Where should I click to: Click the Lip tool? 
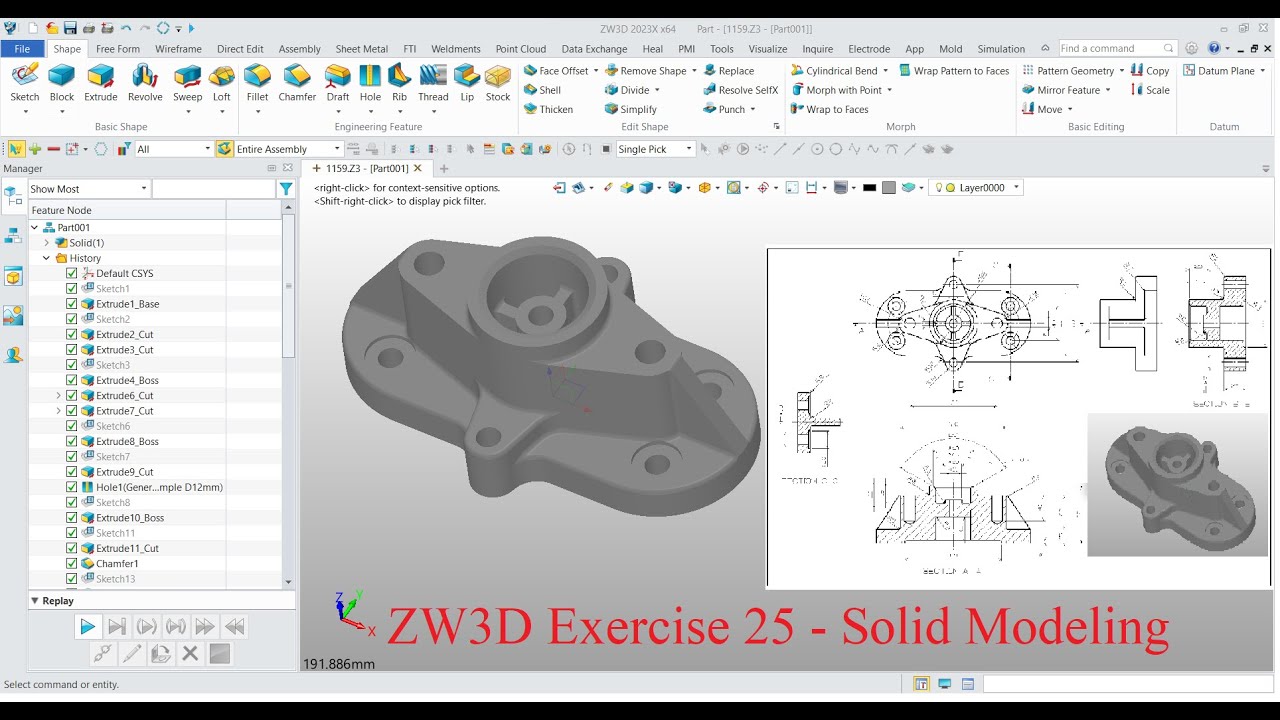coord(467,82)
